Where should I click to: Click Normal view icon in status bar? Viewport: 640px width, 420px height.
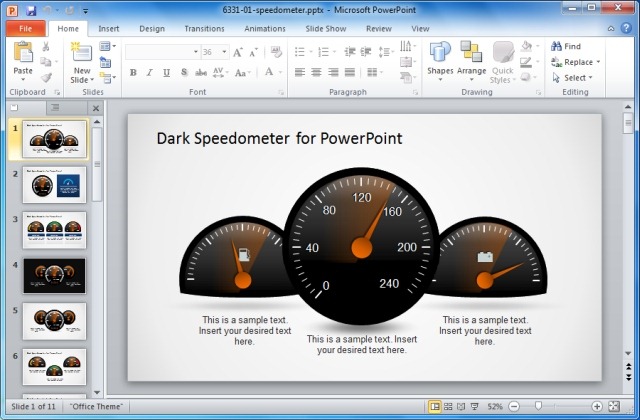click(x=435, y=406)
